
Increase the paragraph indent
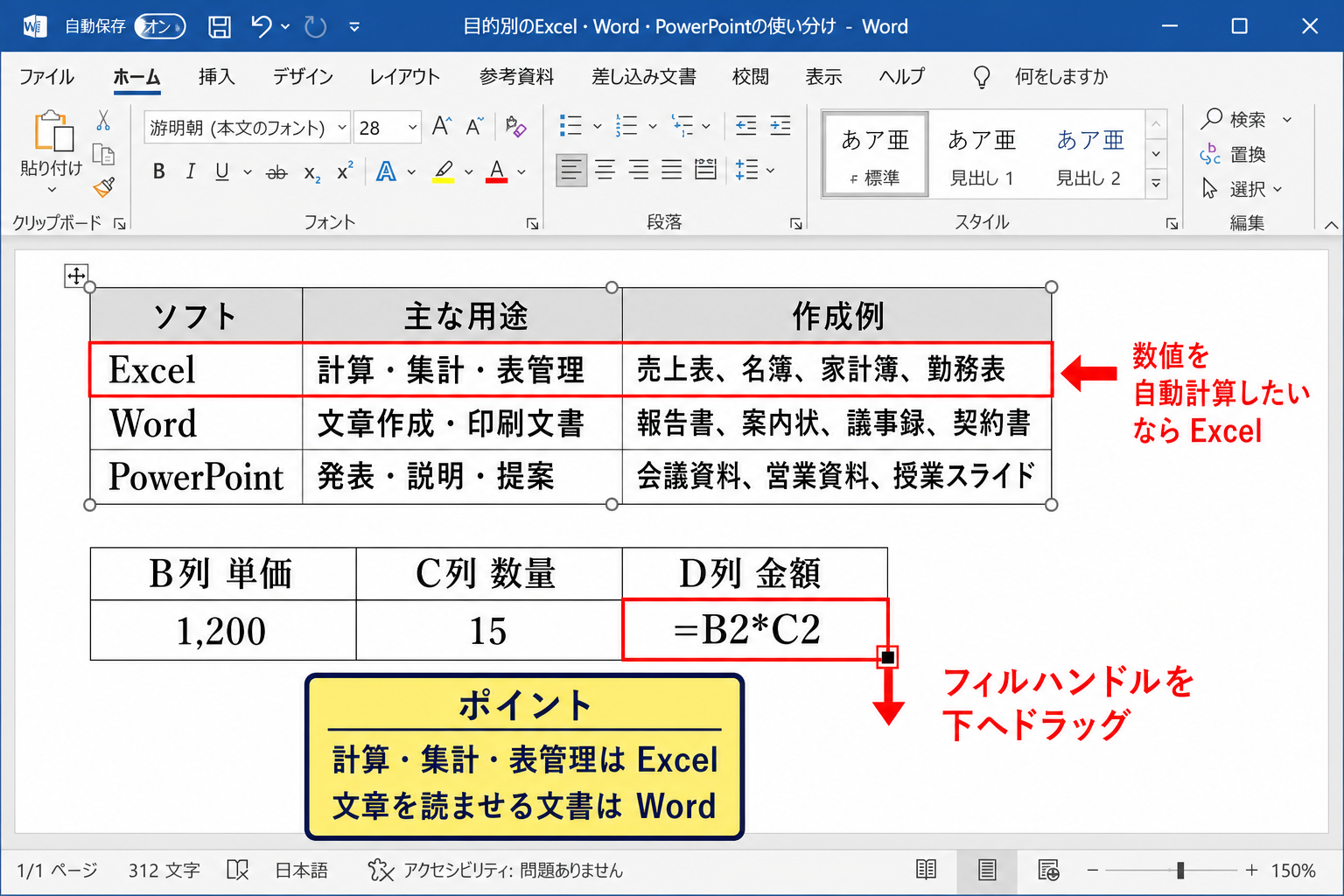pyautogui.click(x=780, y=126)
